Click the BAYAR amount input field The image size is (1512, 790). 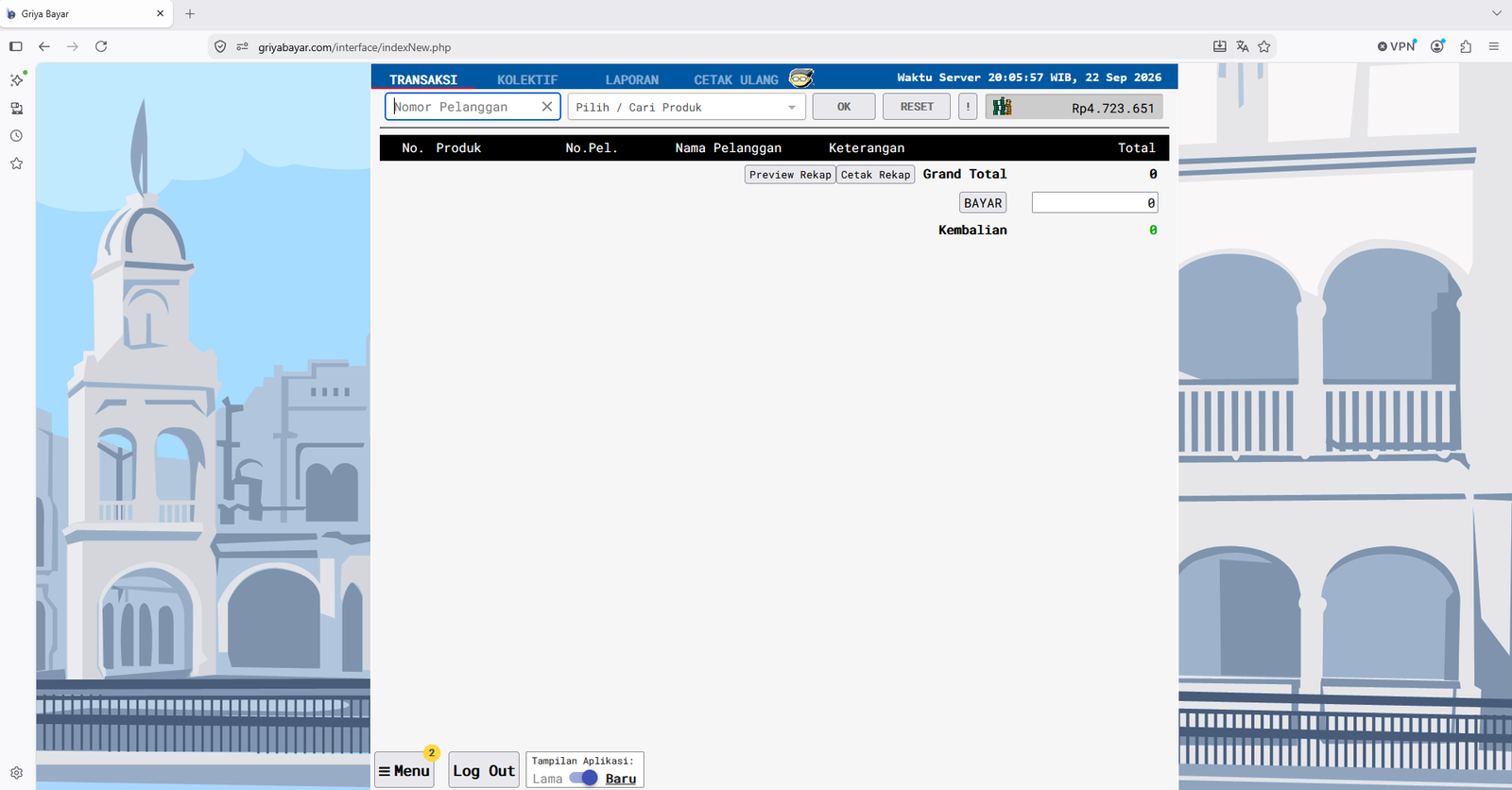1094,203
